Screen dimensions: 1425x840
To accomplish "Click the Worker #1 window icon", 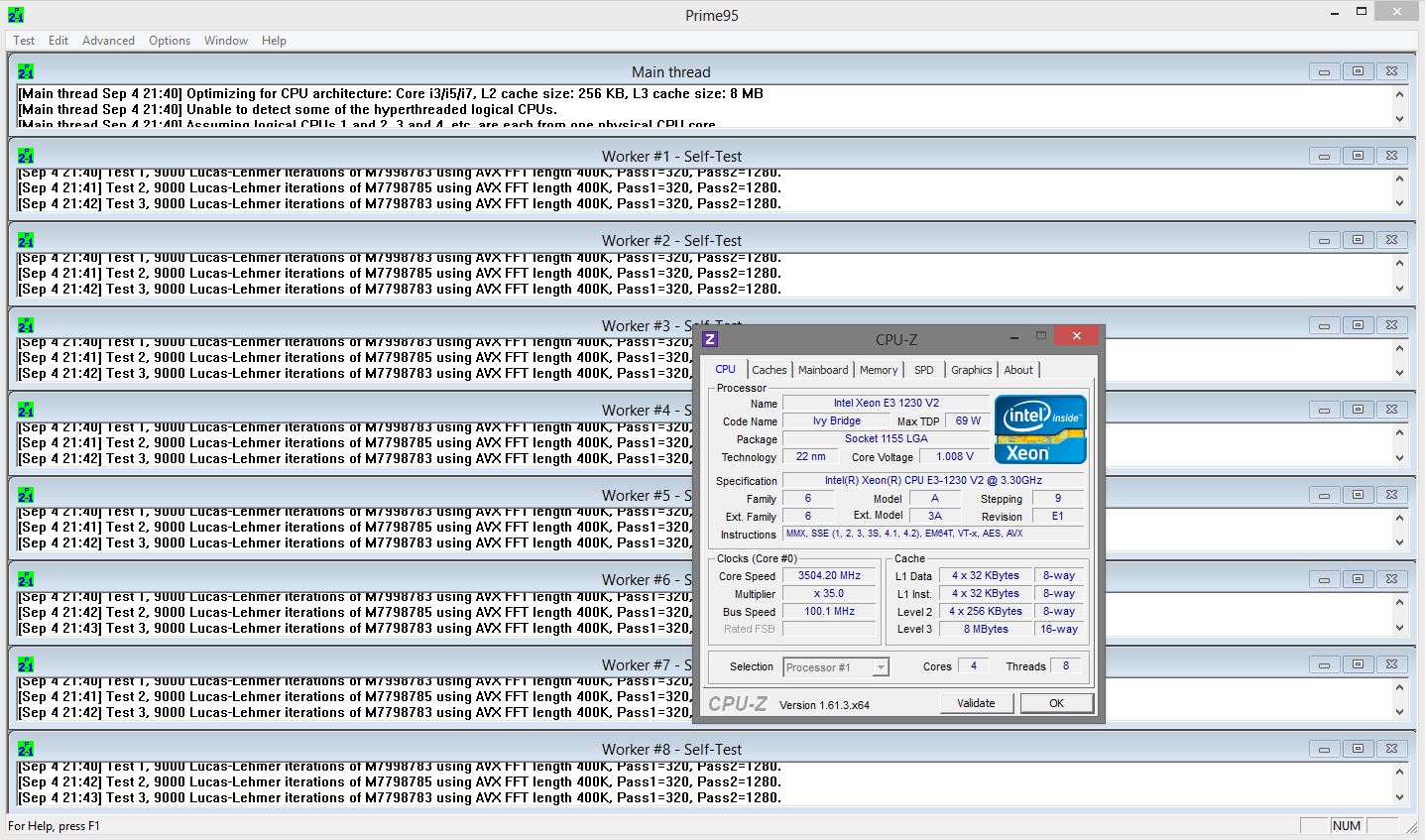I will click(x=26, y=156).
